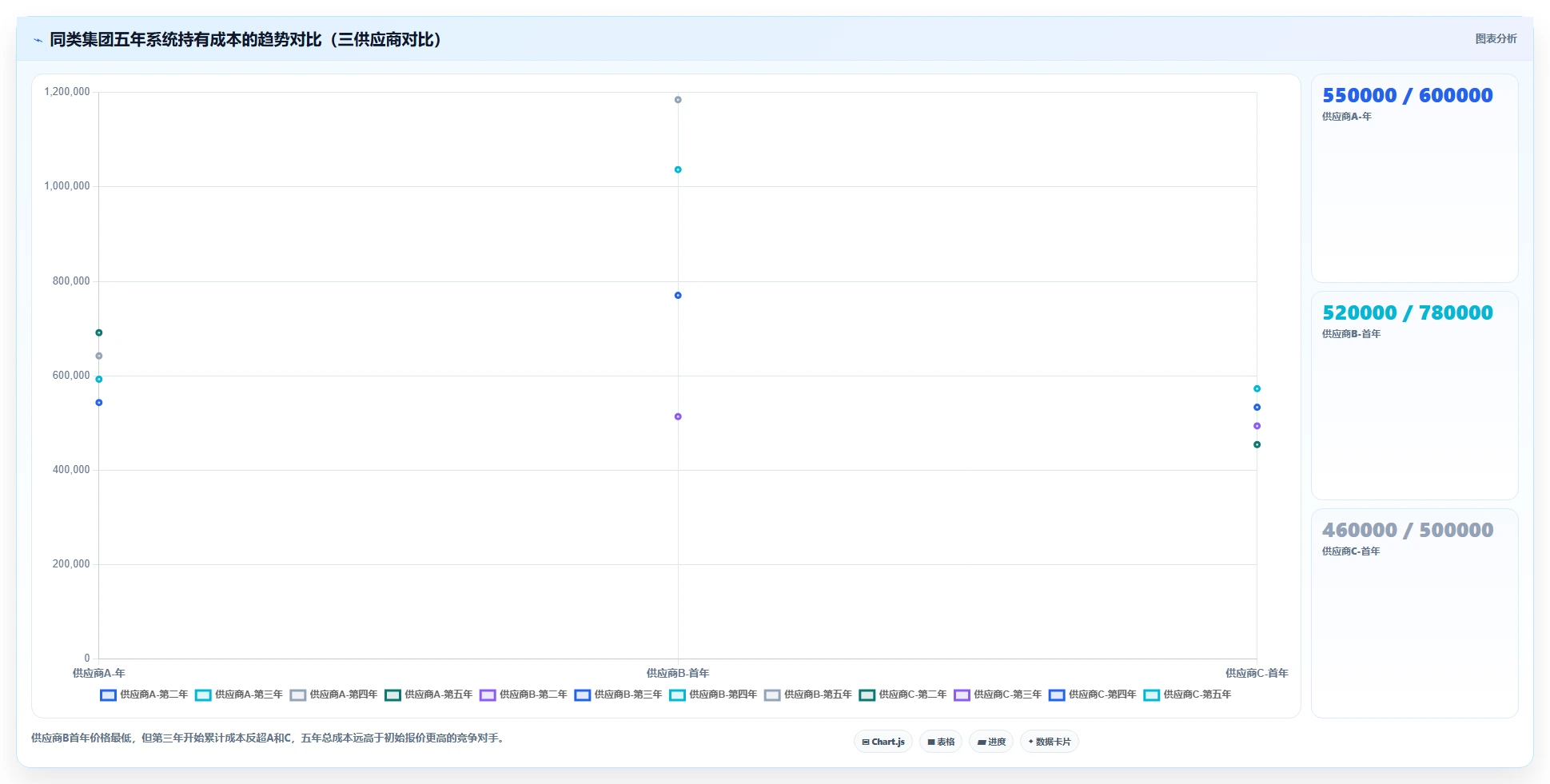The height and width of the screenshot is (784, 1550).
Task: Click the 供应商C-首年 x-axis label
Action: point(1257,673)
